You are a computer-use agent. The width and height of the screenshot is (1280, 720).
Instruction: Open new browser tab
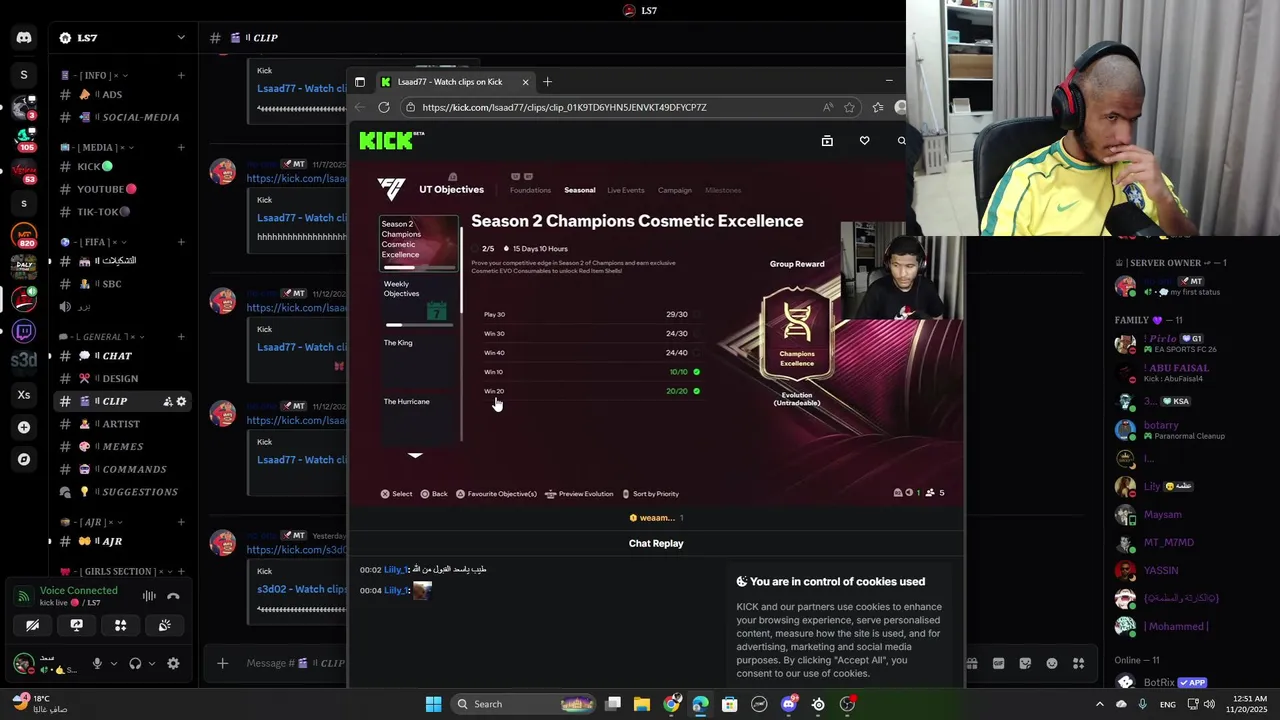point(547,82)
